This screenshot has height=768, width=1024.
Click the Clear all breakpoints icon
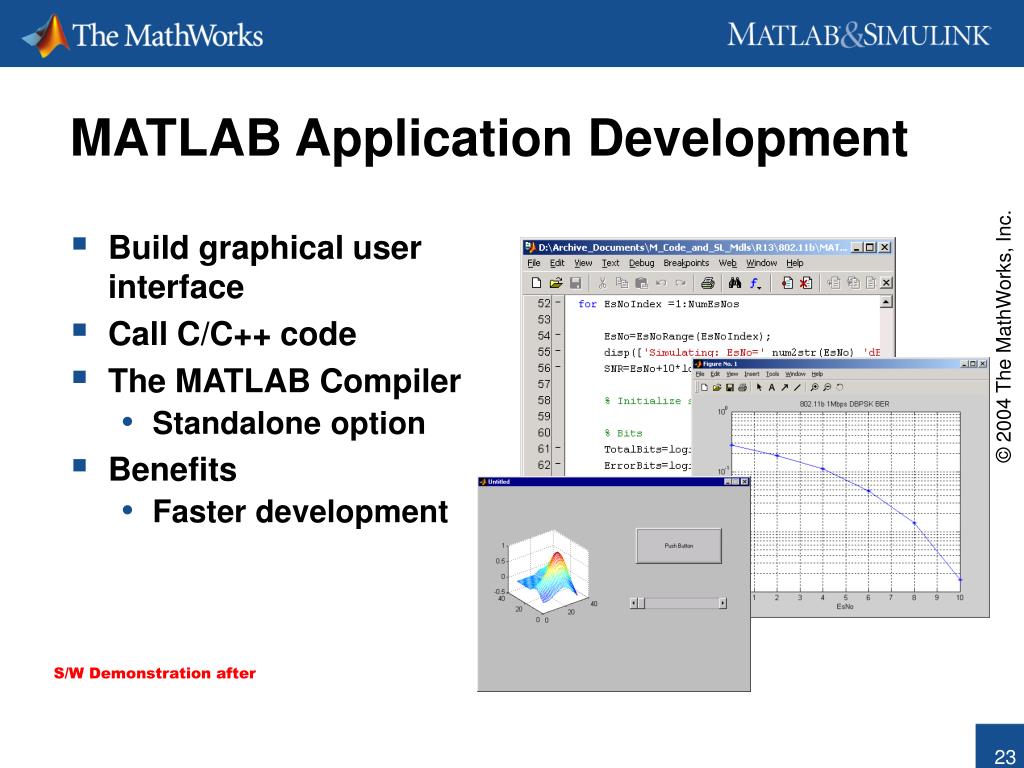click(x=806, y=283)
